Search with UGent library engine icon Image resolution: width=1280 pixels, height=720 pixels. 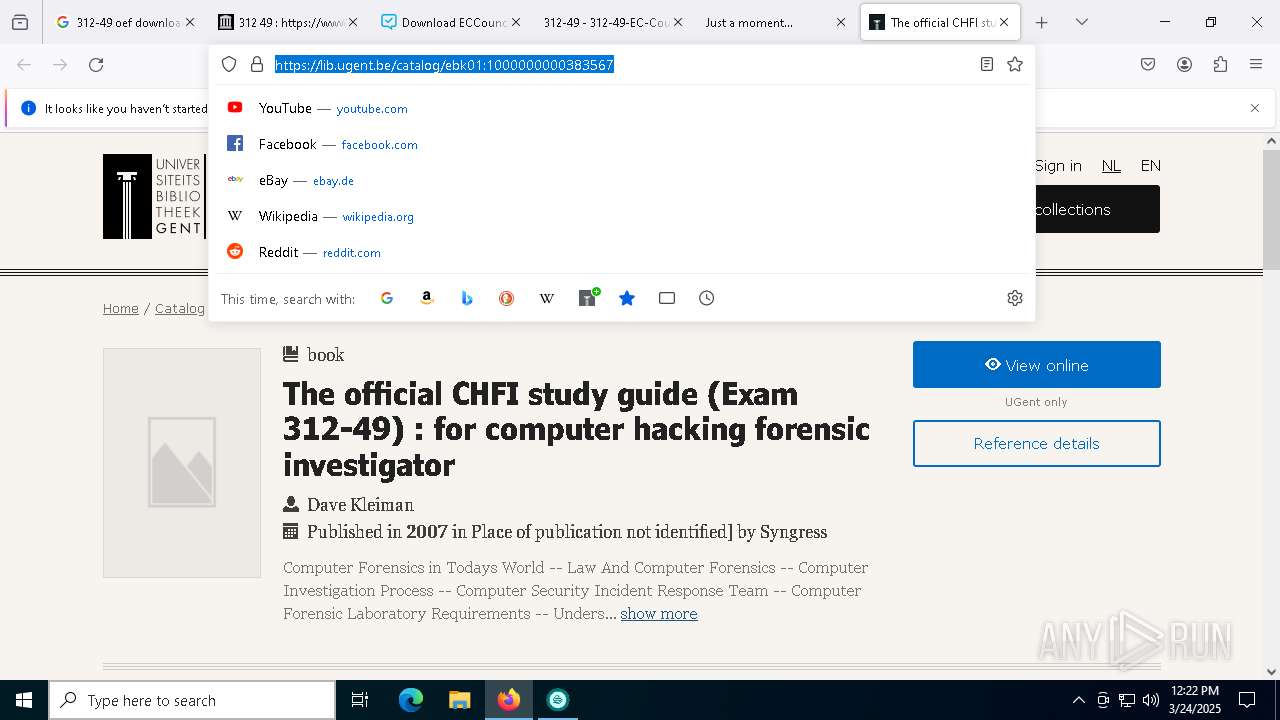(588, 298)
